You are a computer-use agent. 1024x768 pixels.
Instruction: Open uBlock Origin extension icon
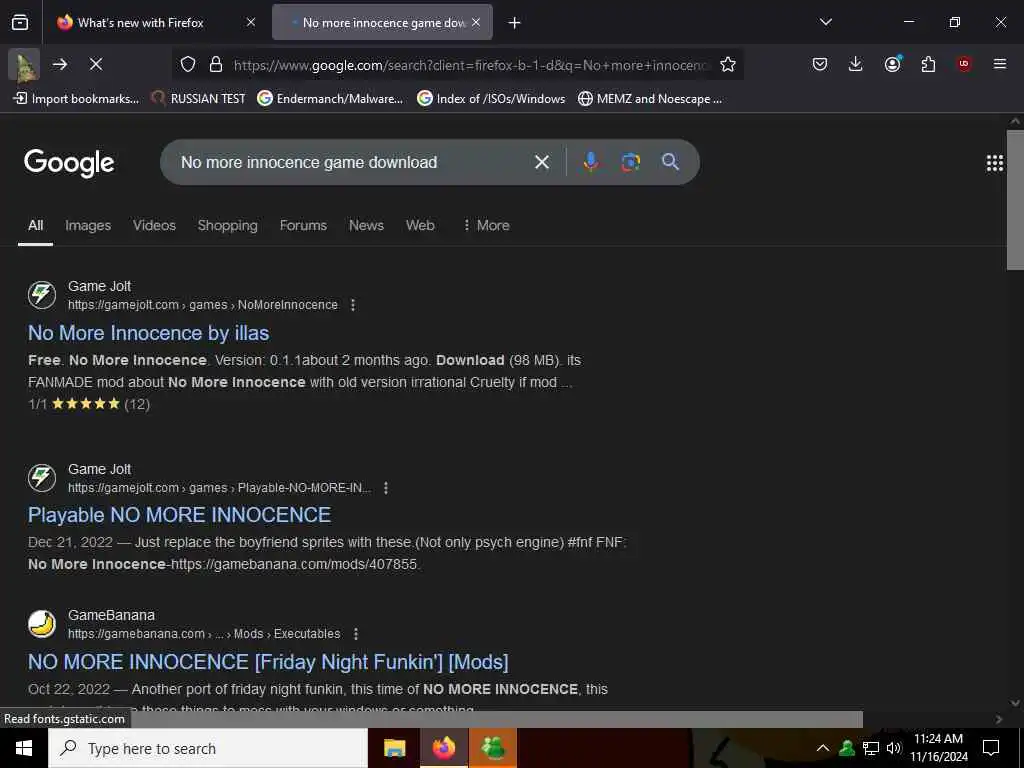pyautogui.click(x=964, y=64)
